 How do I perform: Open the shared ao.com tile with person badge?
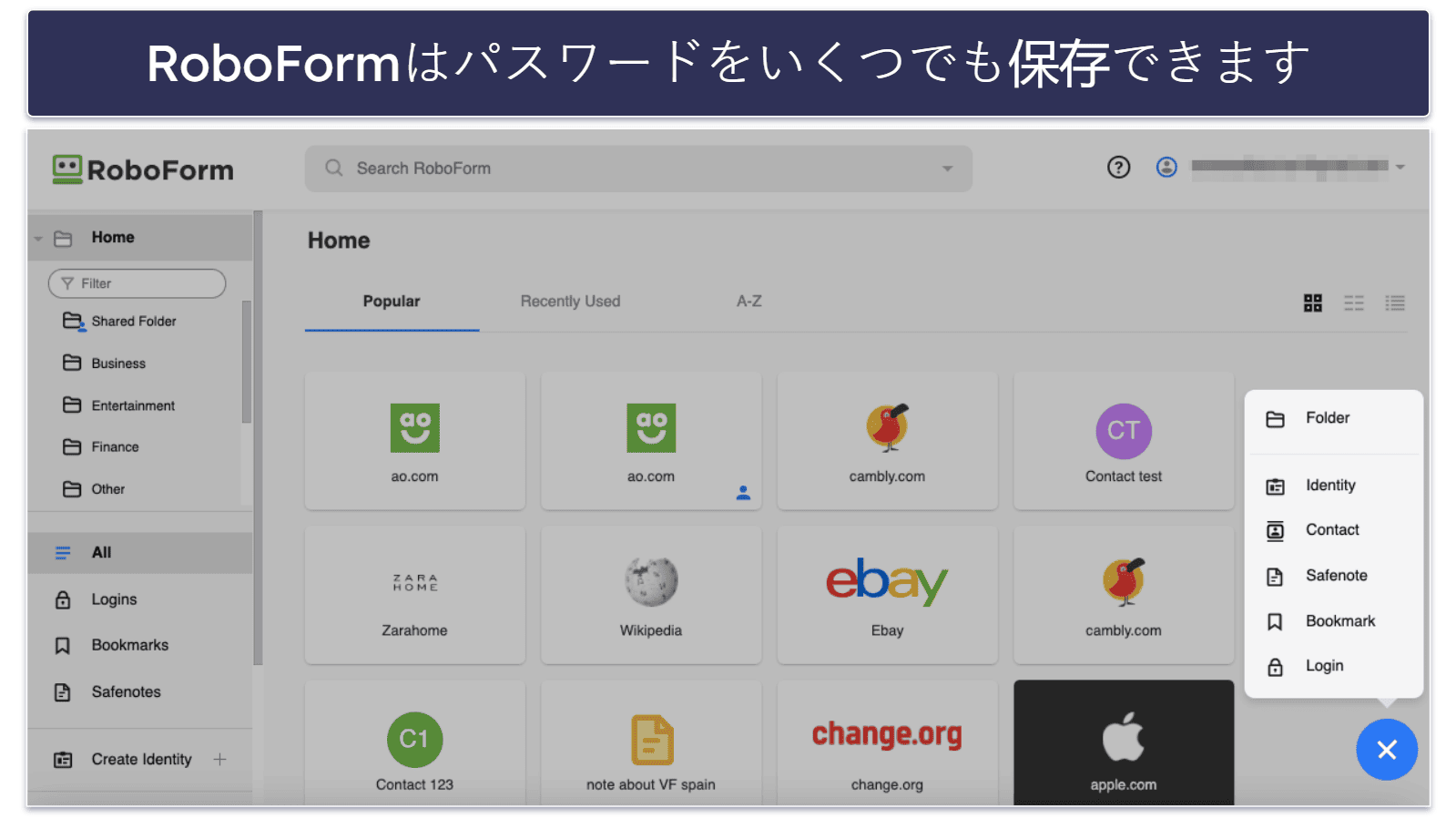651,441
